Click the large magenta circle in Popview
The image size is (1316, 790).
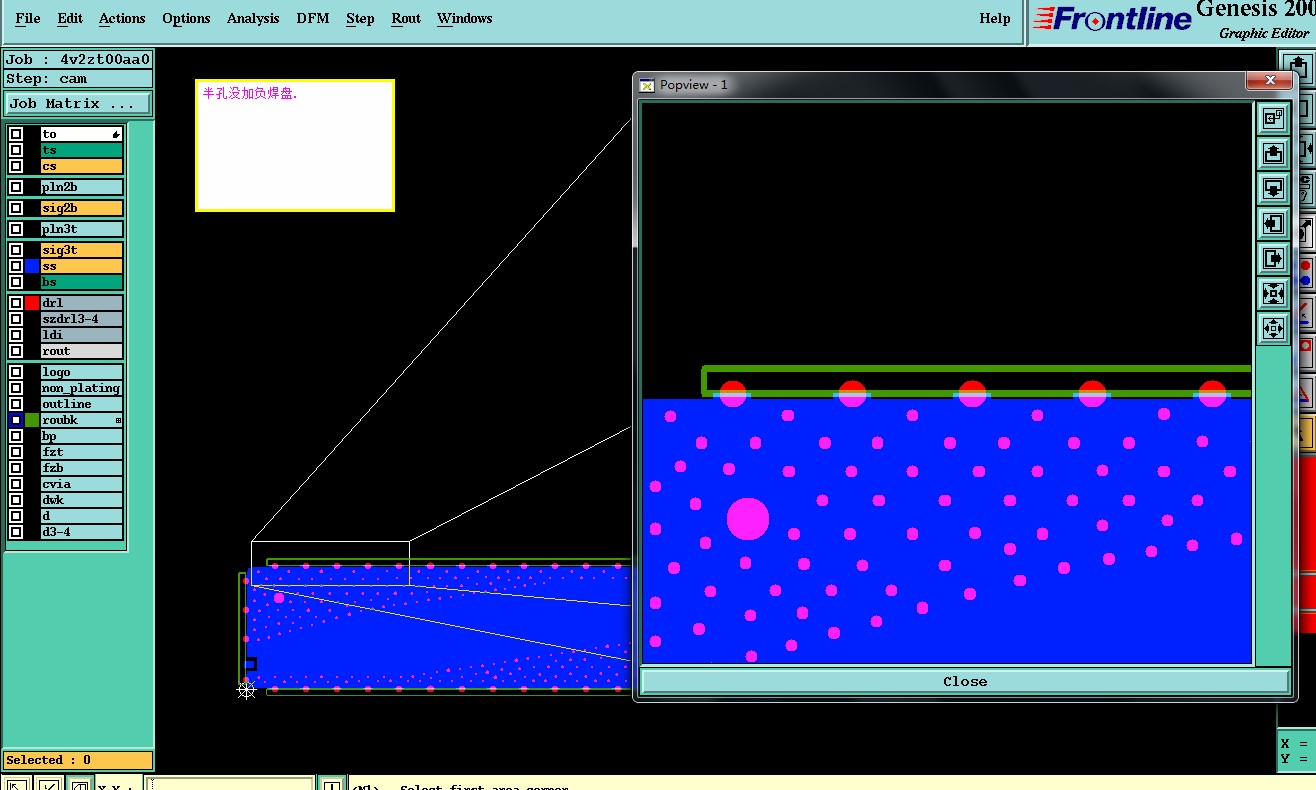click(x=748, y=519)
